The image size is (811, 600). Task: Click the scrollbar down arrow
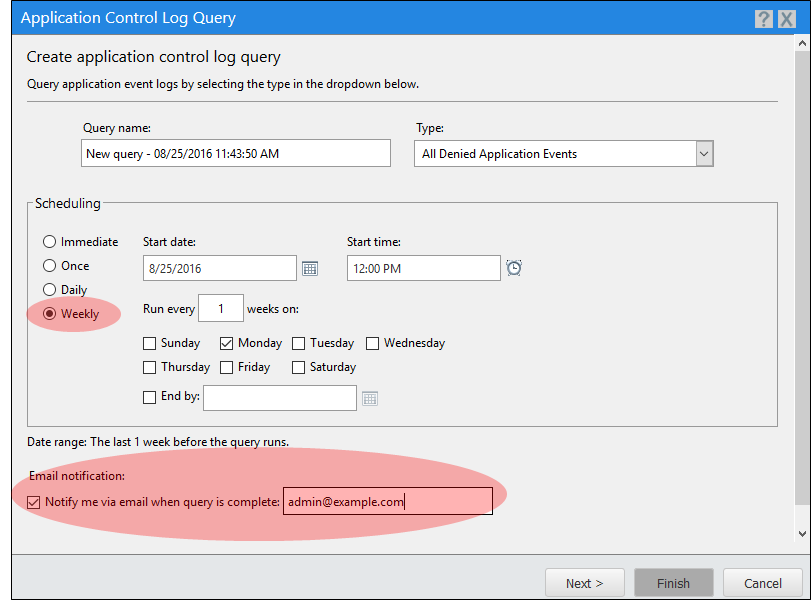802,535
